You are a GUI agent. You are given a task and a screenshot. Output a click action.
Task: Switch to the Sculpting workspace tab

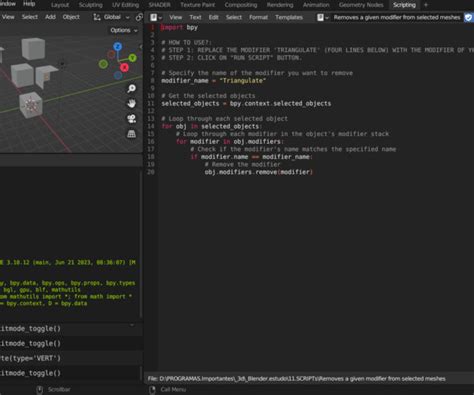(91, 5)
